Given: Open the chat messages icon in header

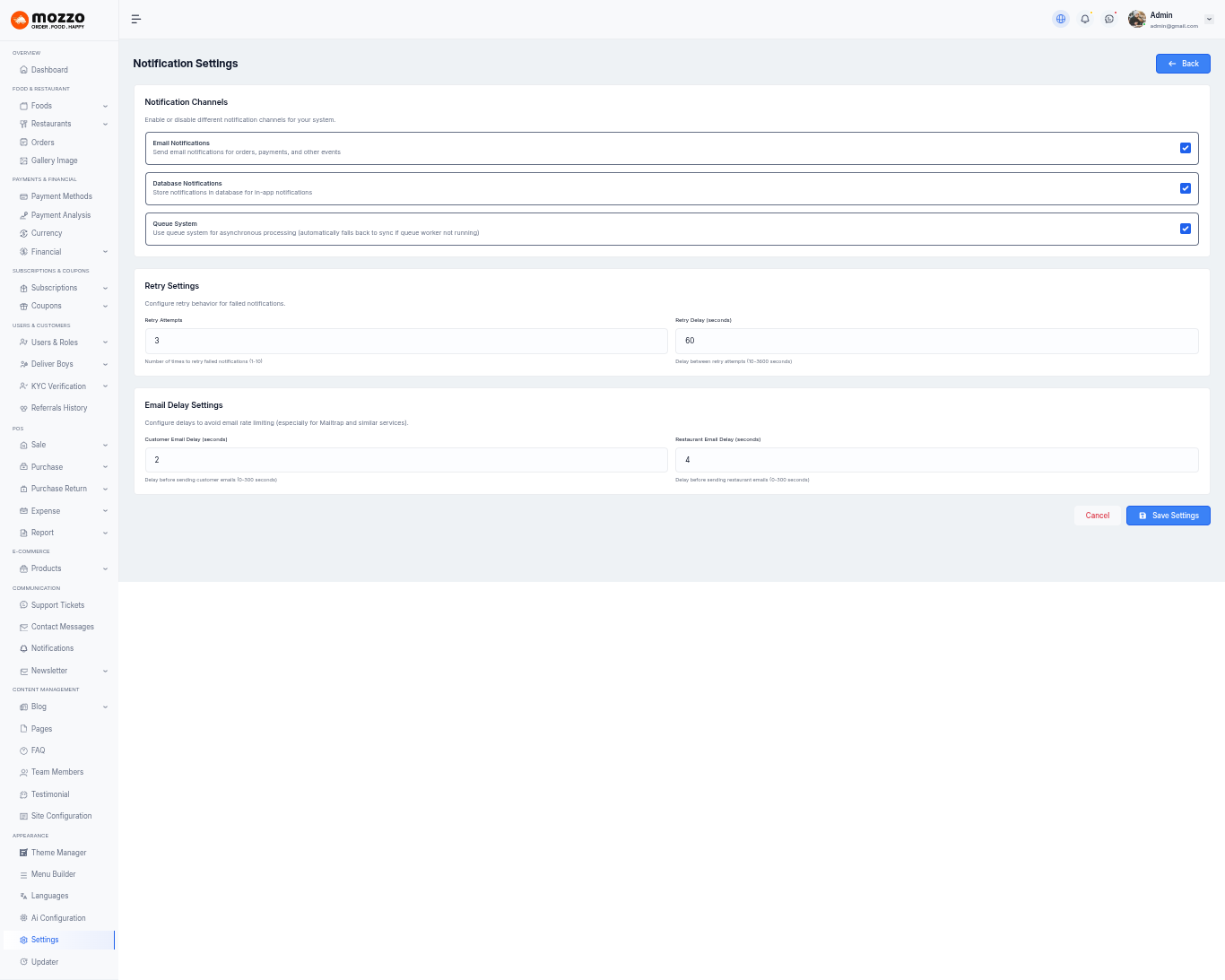Looking at the screenshot, I should pyautogui.click(x=1109, y=19).
